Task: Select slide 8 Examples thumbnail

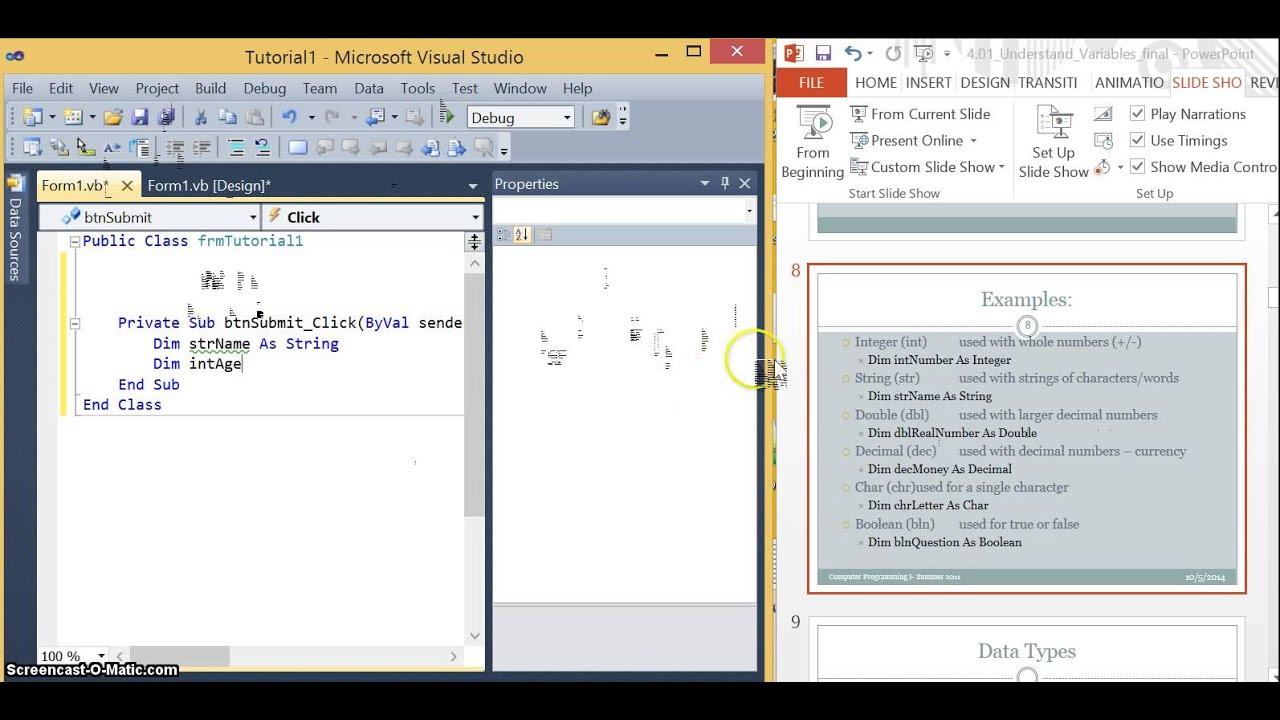Action: (x=1027, y=428)
